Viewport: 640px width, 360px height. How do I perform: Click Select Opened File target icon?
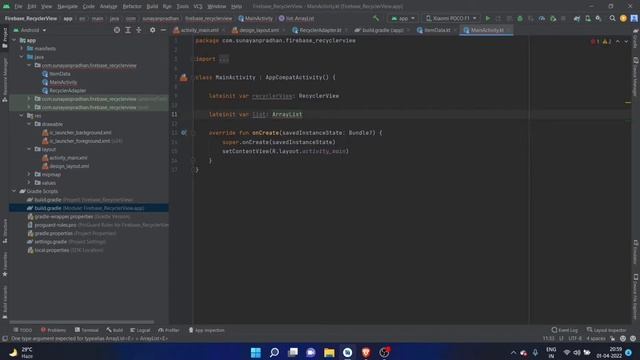coord(117,30)
